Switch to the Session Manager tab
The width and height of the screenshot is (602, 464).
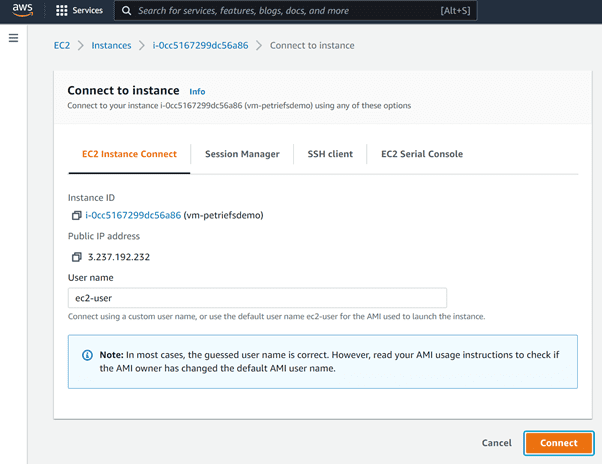click(242, 154)
